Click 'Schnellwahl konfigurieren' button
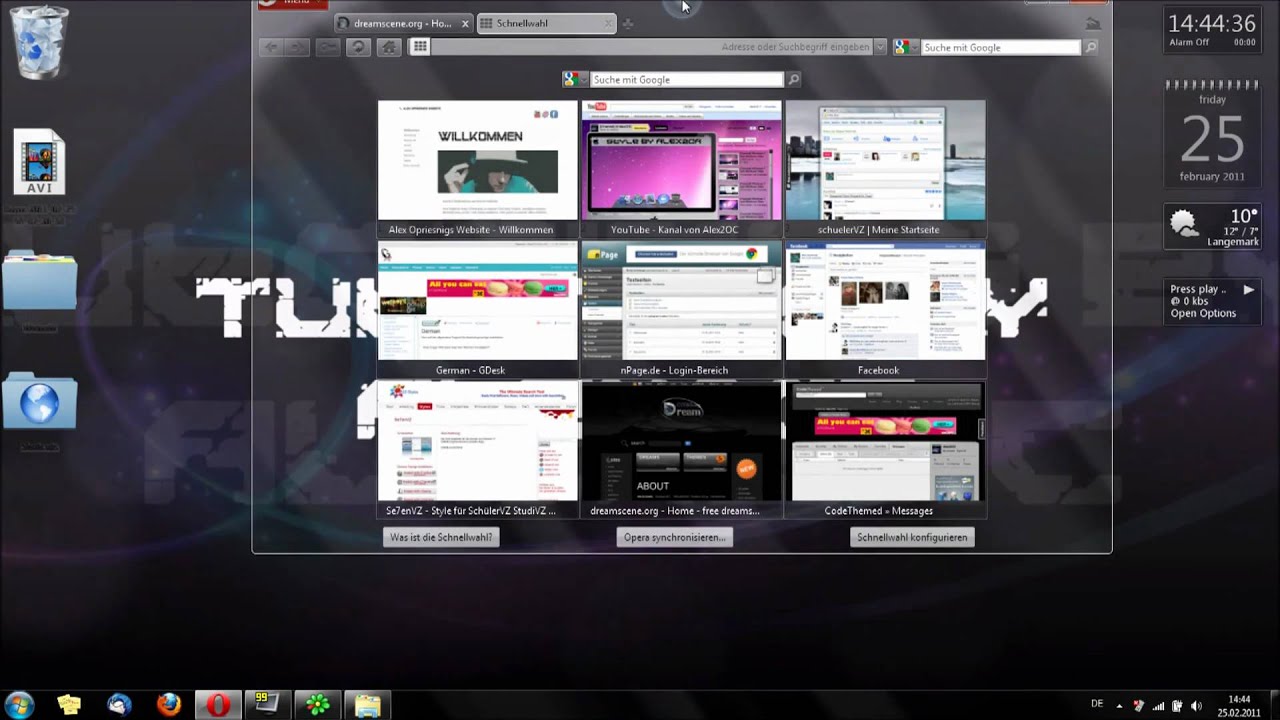The height and width of the screenshot is (720, 1280). click(912, 537)
